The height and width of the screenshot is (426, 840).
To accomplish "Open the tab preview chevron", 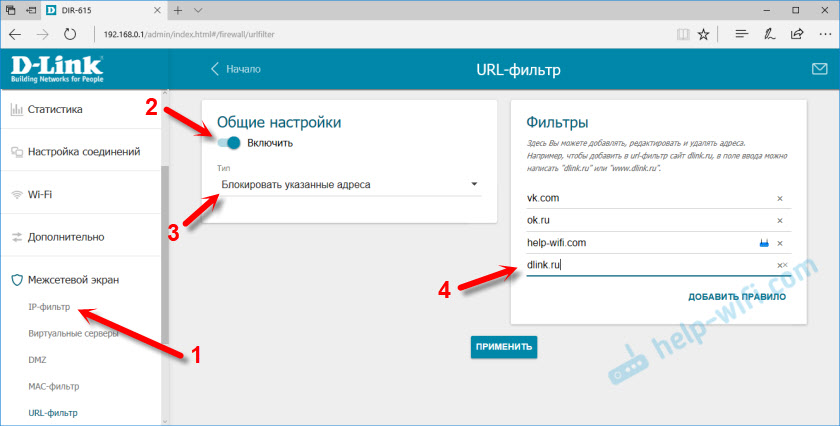I will pos(198,10).
